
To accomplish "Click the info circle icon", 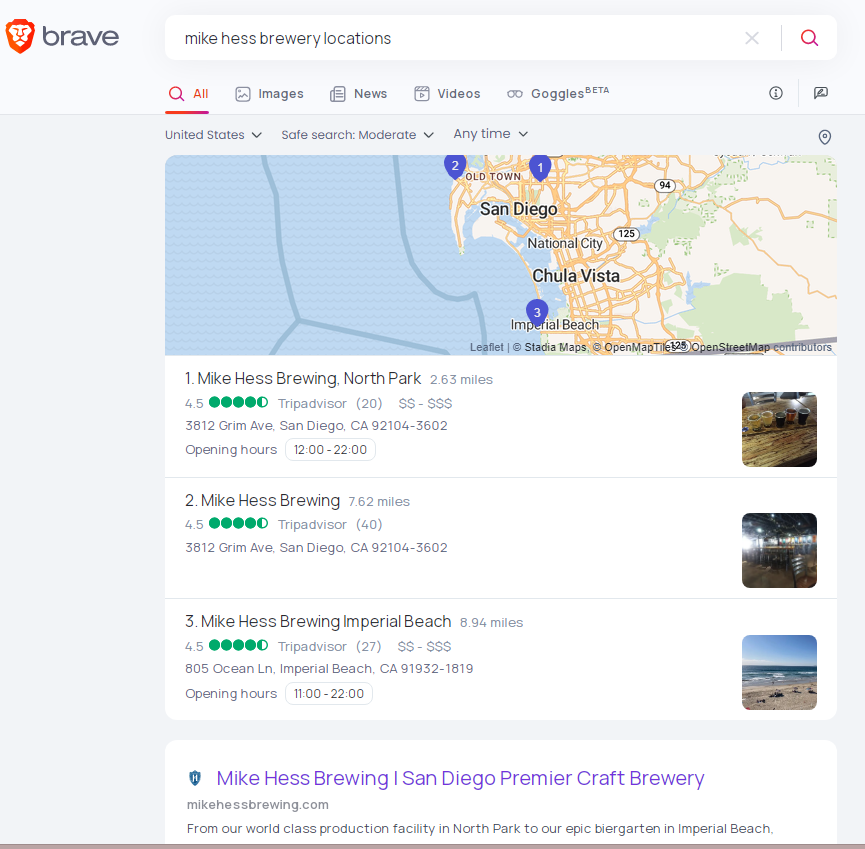I will pos(776,93).
